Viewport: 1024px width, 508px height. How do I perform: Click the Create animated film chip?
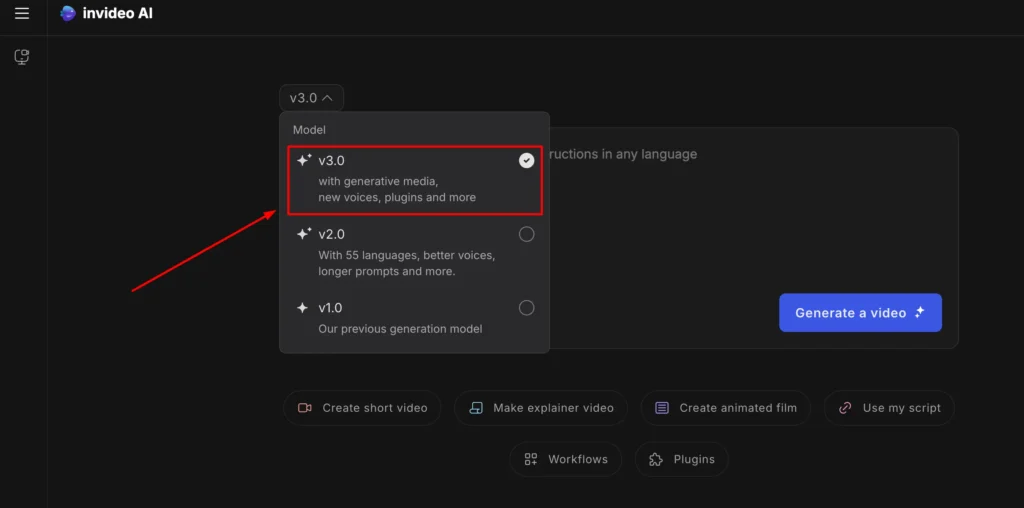(x=726, y=408)
